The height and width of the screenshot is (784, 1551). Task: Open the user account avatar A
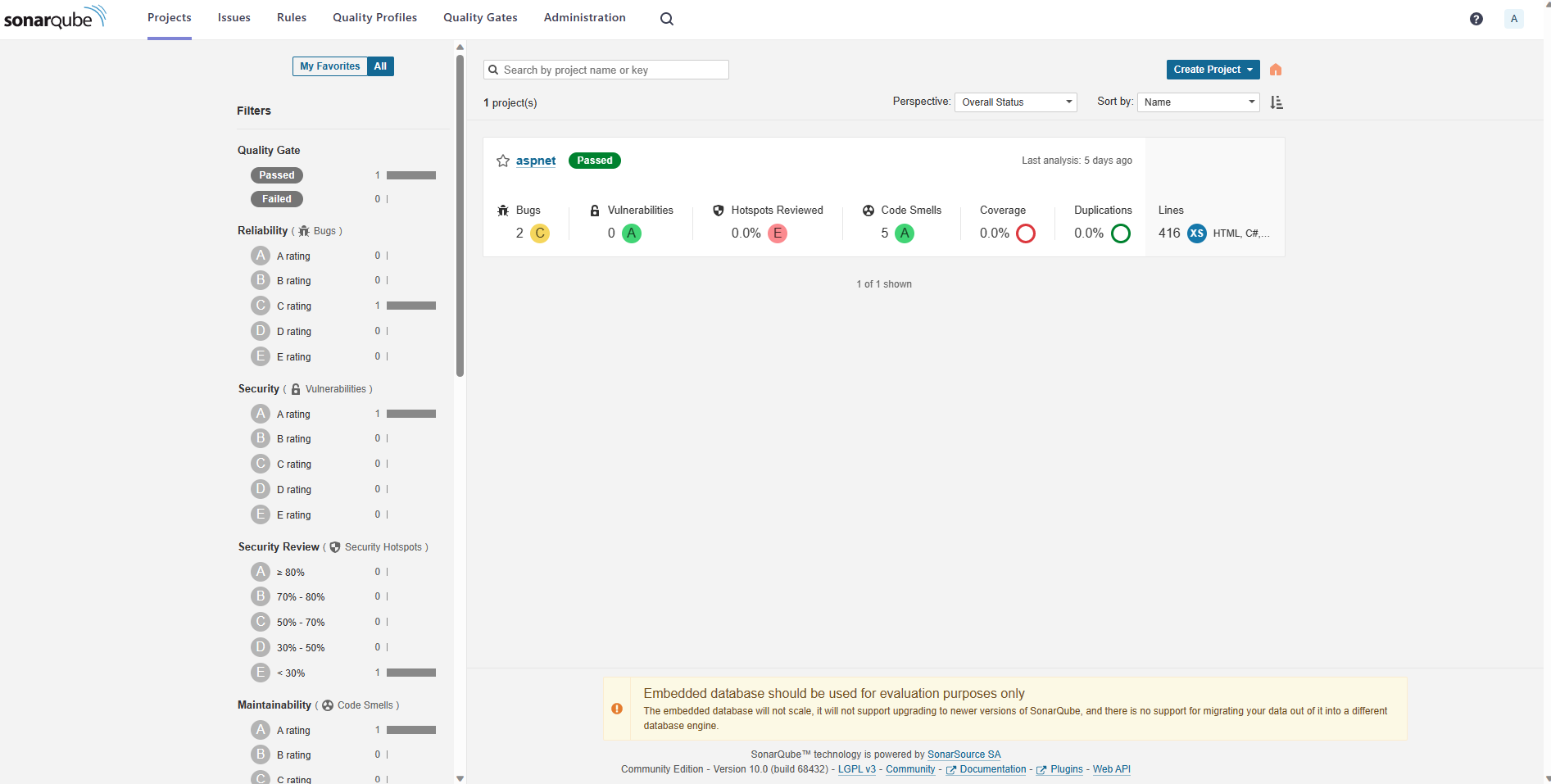click(1514, 19)
